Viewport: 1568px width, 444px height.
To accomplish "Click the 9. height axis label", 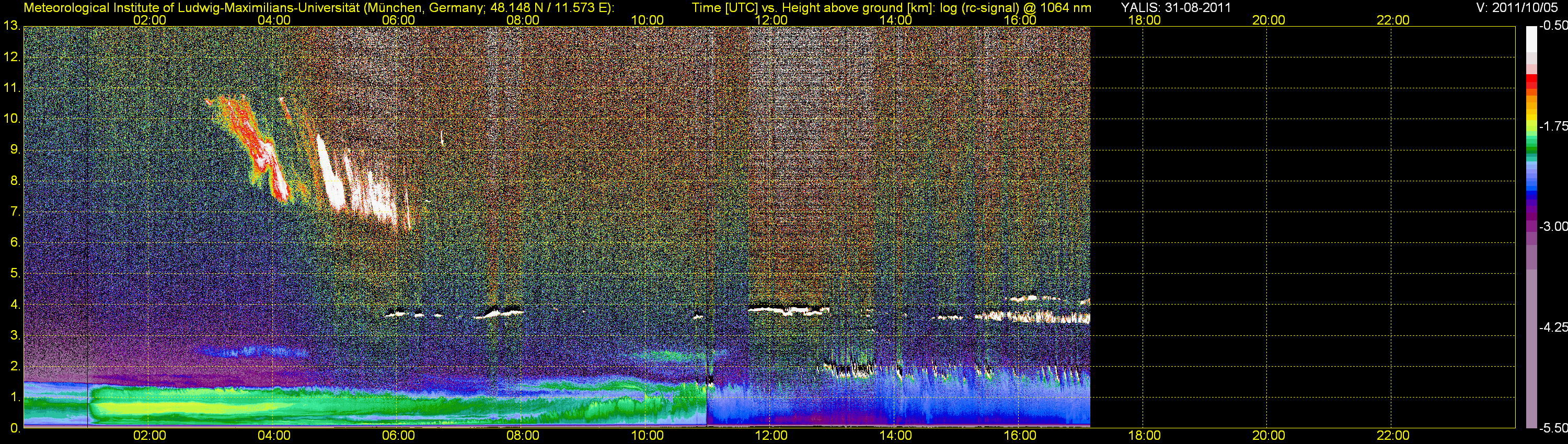I will coord(15,149).
